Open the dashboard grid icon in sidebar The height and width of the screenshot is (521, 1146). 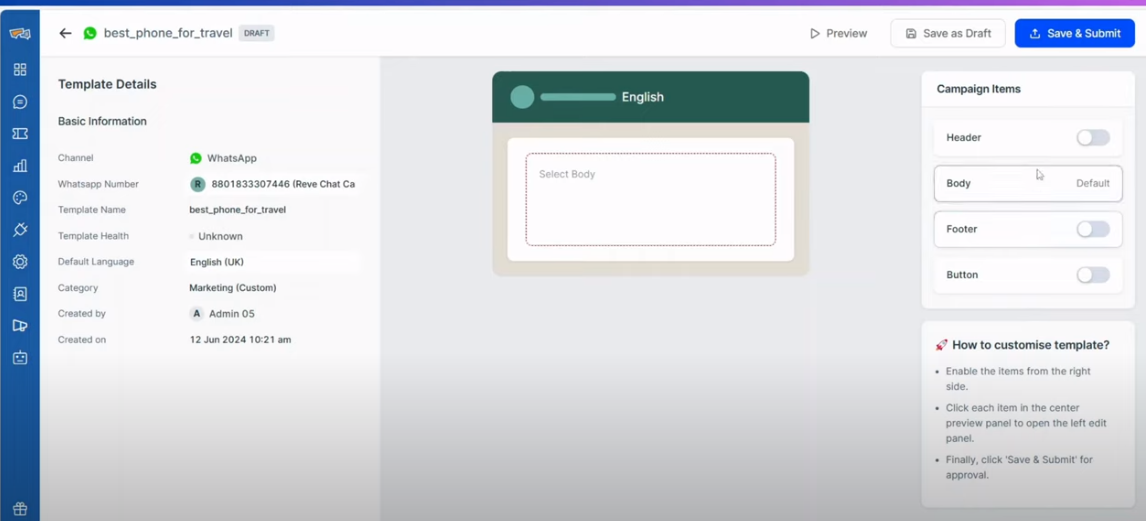[20, 70]
